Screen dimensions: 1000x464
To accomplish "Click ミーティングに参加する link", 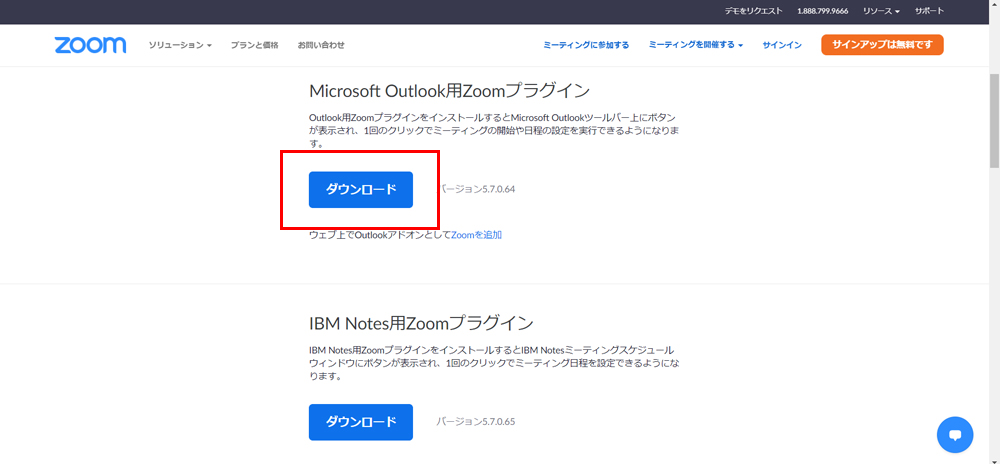I will pos(586,45).
